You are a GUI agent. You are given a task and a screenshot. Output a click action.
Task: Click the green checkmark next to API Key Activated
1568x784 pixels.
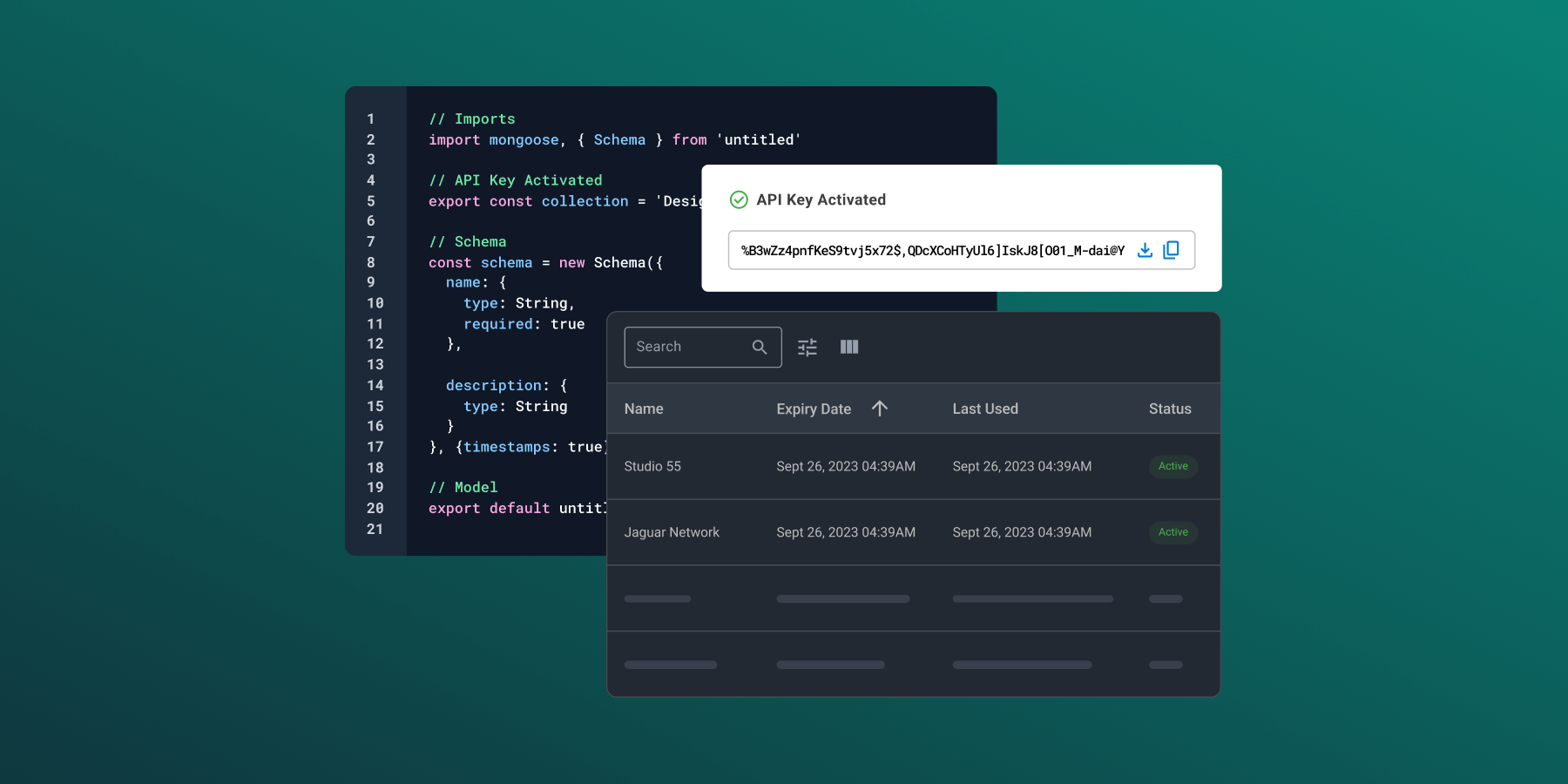(738, 199)
